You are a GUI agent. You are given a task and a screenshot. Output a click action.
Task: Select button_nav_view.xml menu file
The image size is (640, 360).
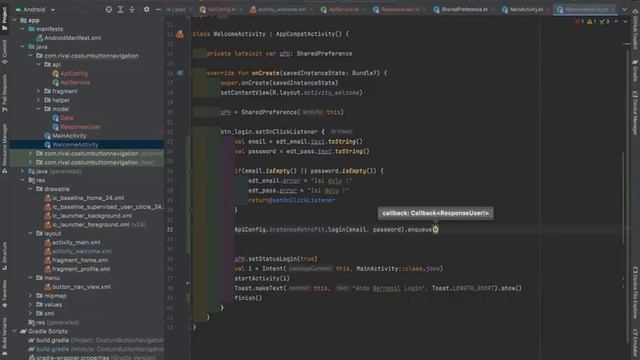click(x=77, y=287)
